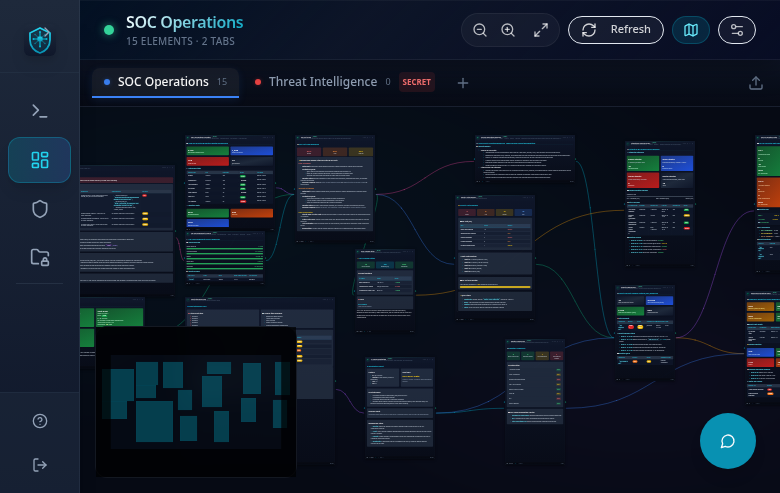Open the shield security section

coord(40,209)
